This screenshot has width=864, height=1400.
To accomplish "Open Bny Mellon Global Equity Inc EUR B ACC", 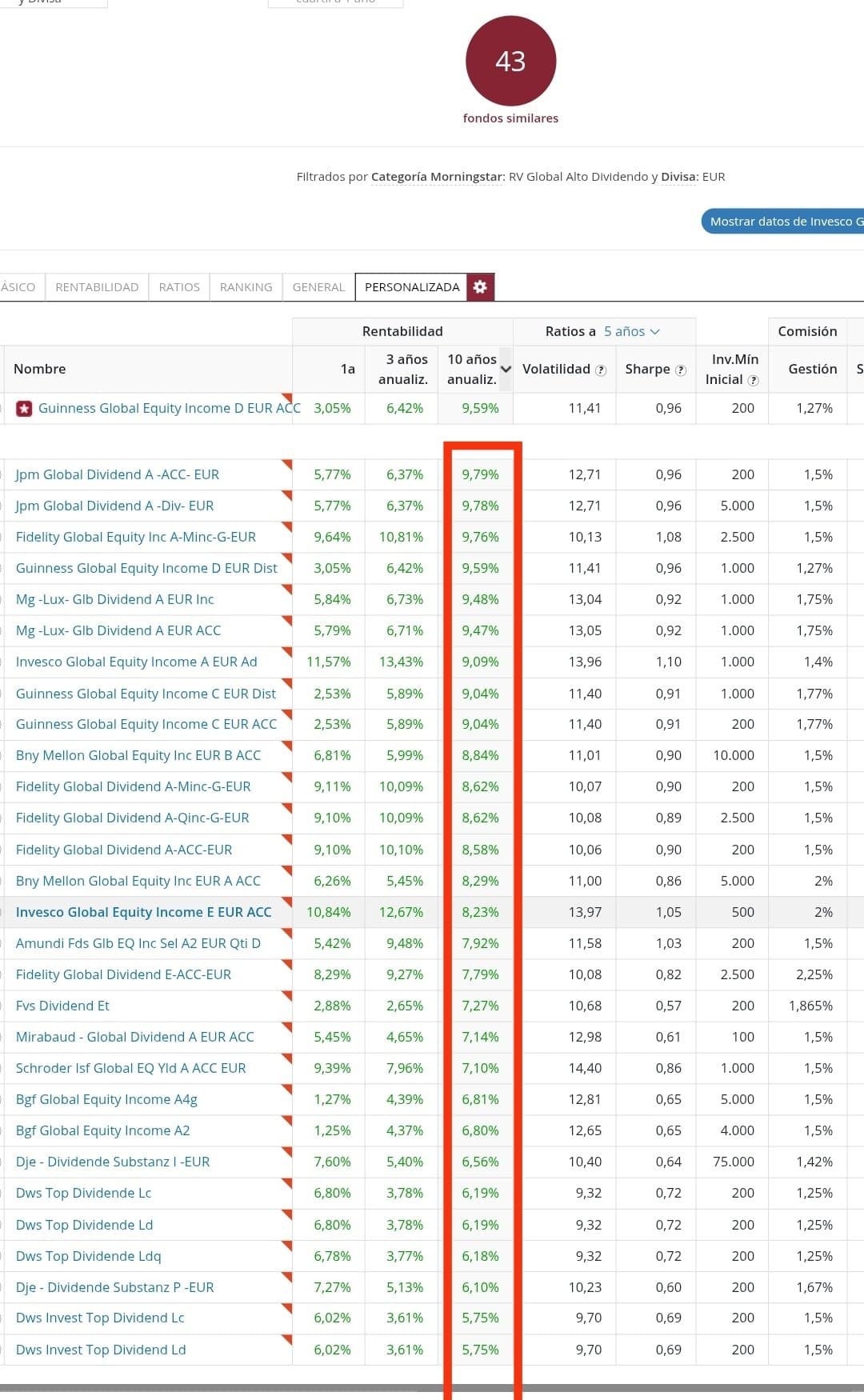I will click(x=138, y=755).
